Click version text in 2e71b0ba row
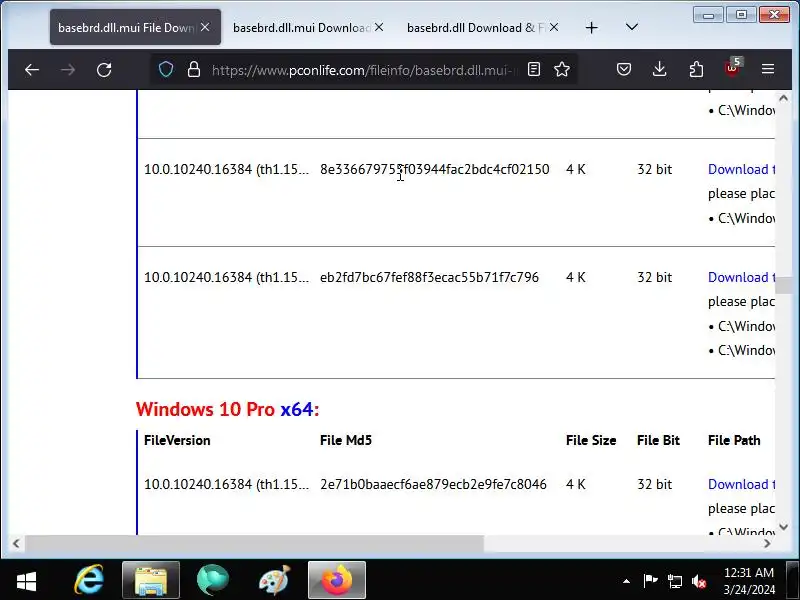800x600 pixels. pyautogui.click(x=227, y=485)
